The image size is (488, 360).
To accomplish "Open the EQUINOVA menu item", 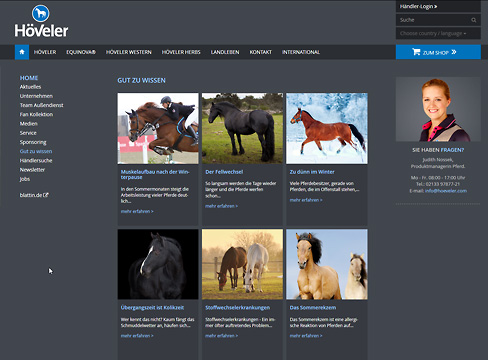I will click(81, 52).
